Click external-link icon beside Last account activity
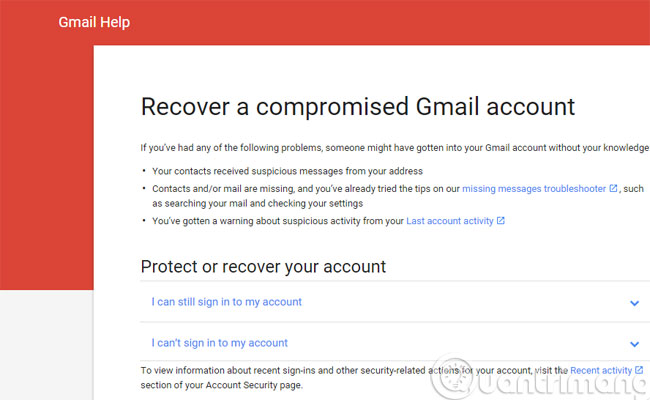The height and width of the screenshot is (400, 650). click(501, 221)
